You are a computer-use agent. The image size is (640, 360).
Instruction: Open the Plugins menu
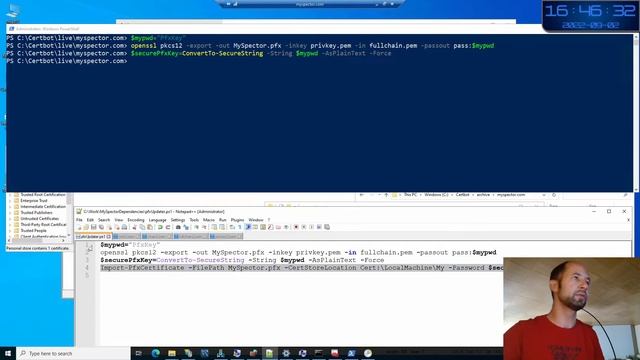[237, 220]
